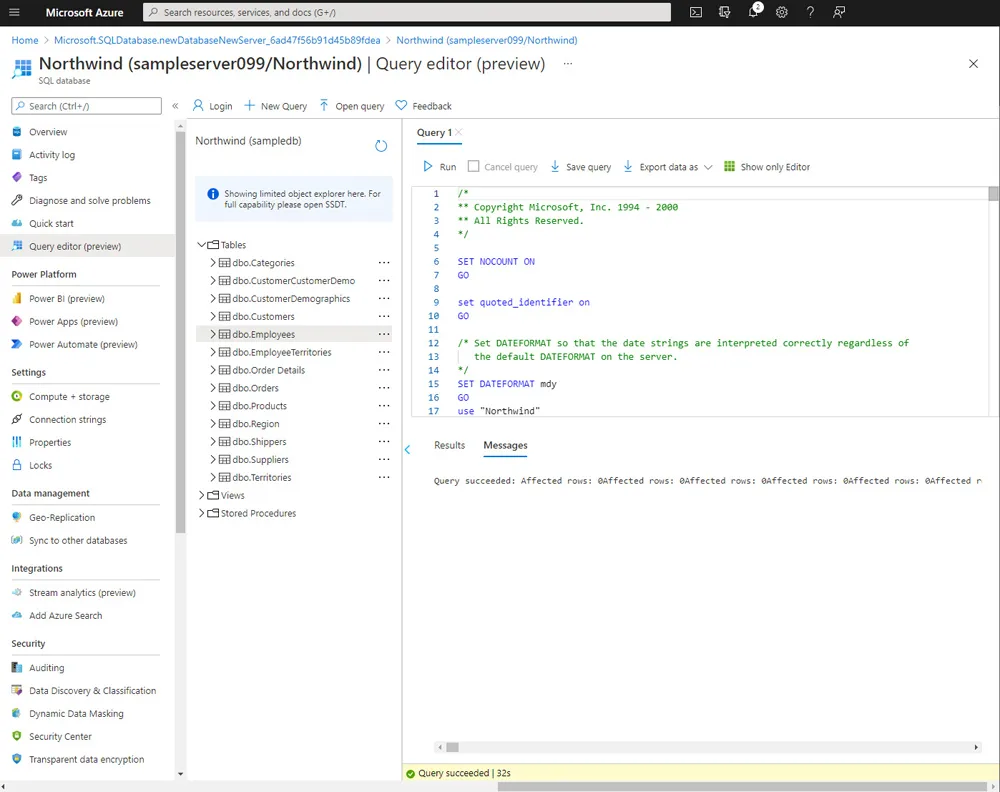Refresh the Northwind object explorer

381,146
